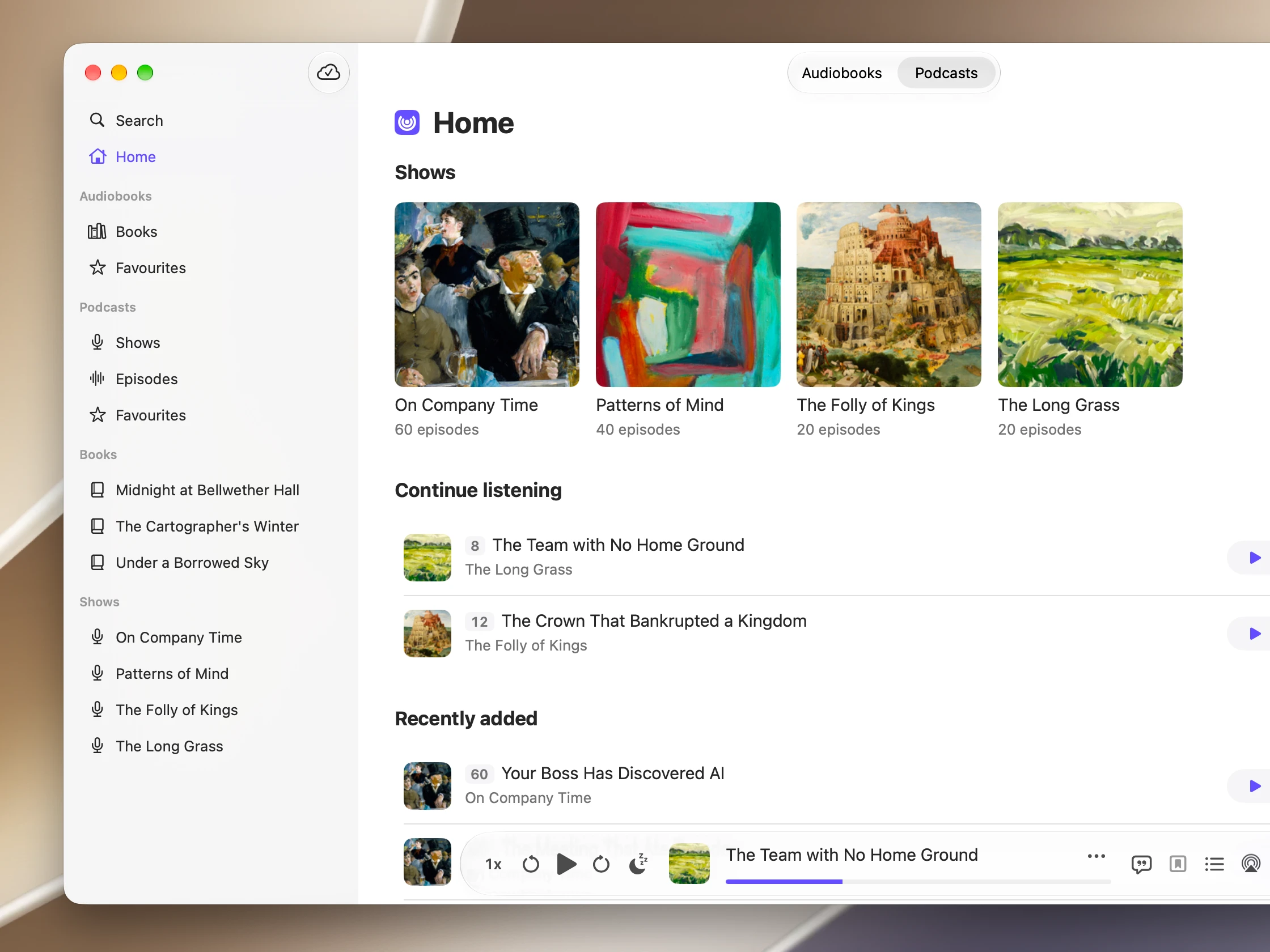Open episode 60 Your Boss Has Discovered AI
1270x952 pixels.
836,786
